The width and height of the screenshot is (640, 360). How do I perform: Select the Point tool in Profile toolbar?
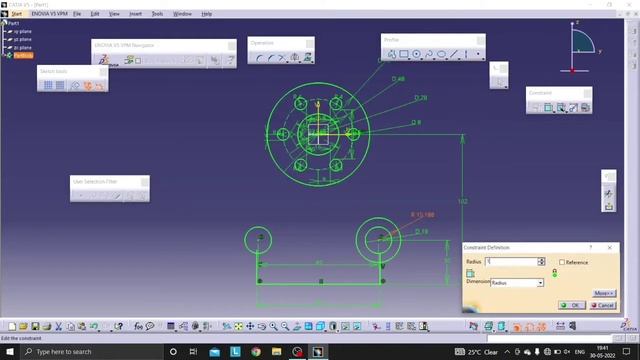[x=478, y=54]
